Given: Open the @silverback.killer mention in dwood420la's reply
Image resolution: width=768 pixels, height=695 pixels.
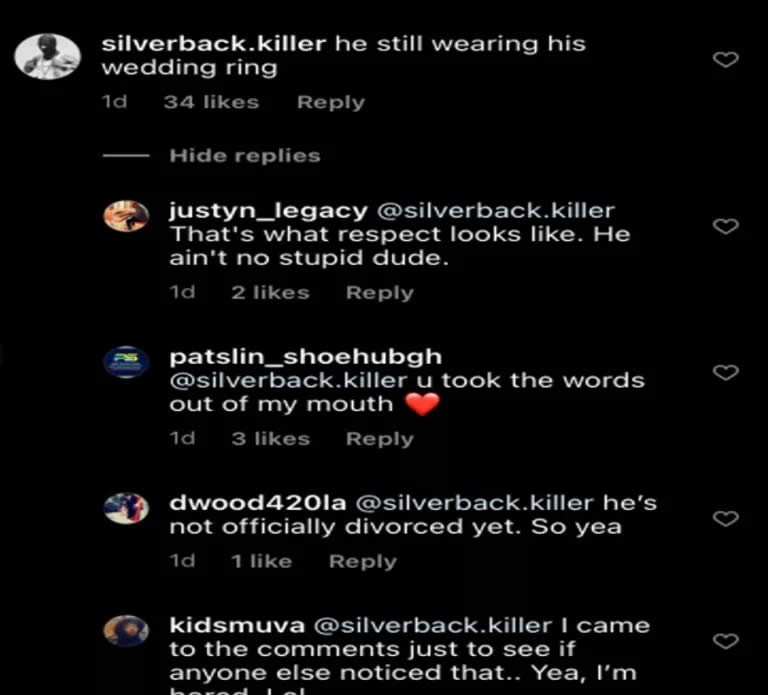Looking at the screenshot, I should pos(475,503).
